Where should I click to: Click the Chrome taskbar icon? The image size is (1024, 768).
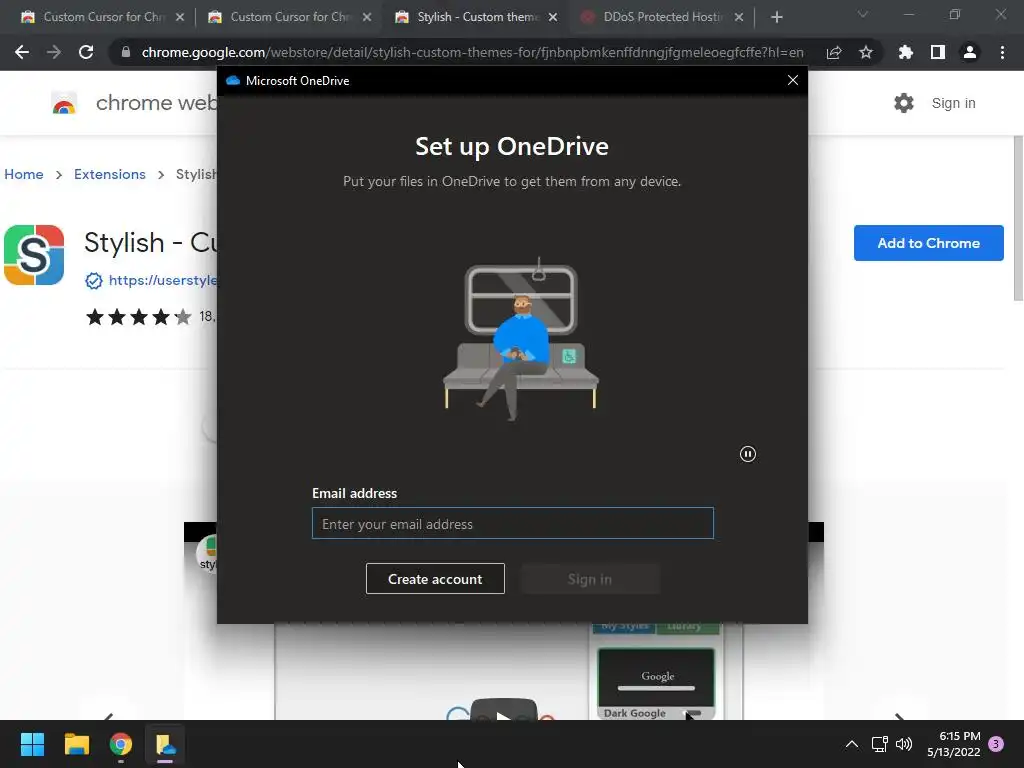click(x=121, y=744)
